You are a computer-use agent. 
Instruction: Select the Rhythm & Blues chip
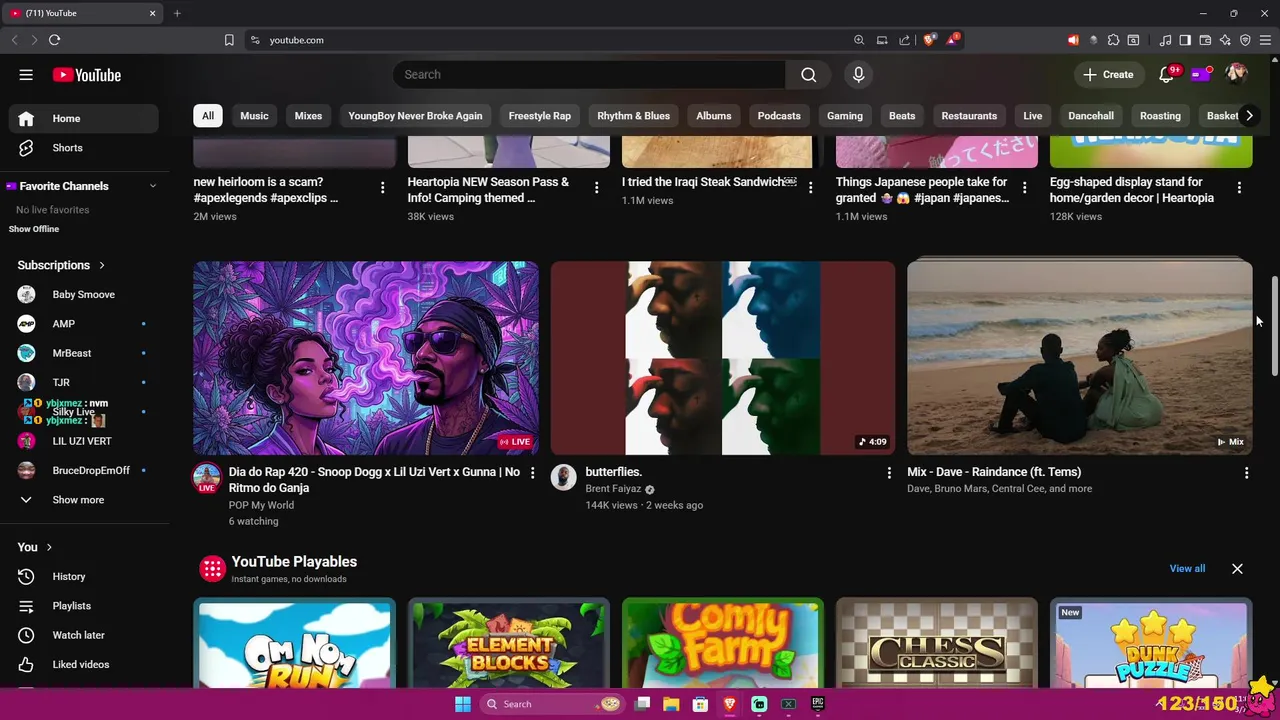pos(633,116)
